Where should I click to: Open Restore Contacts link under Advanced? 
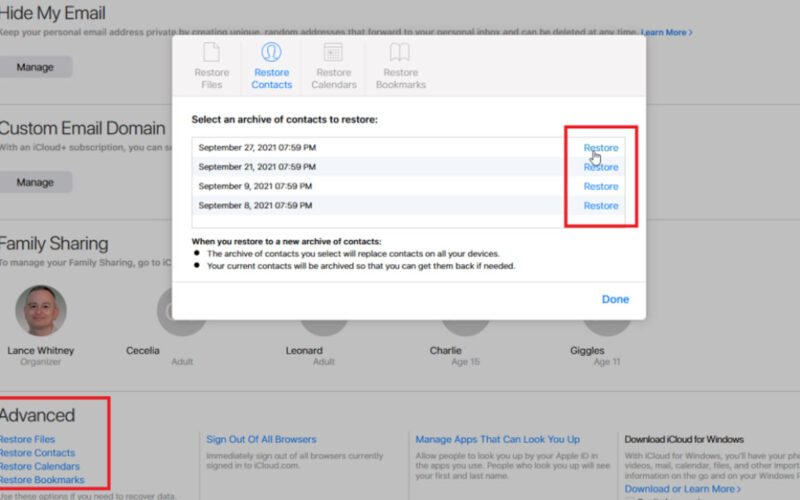coord(37,453)
